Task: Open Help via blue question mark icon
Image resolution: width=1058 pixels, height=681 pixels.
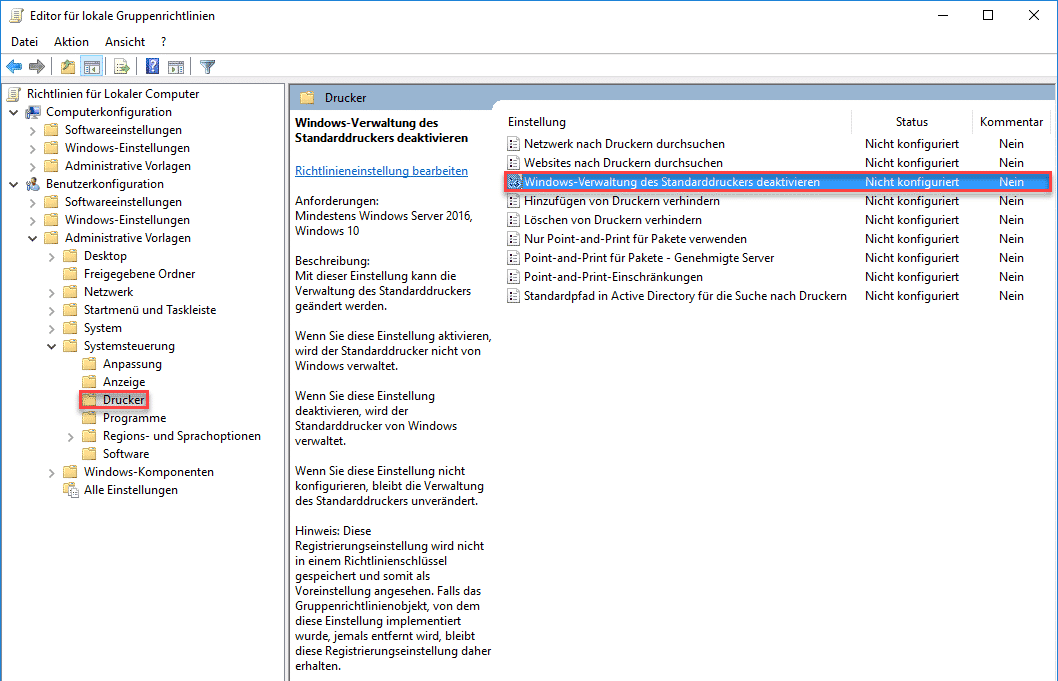Action: pos(152,66)
